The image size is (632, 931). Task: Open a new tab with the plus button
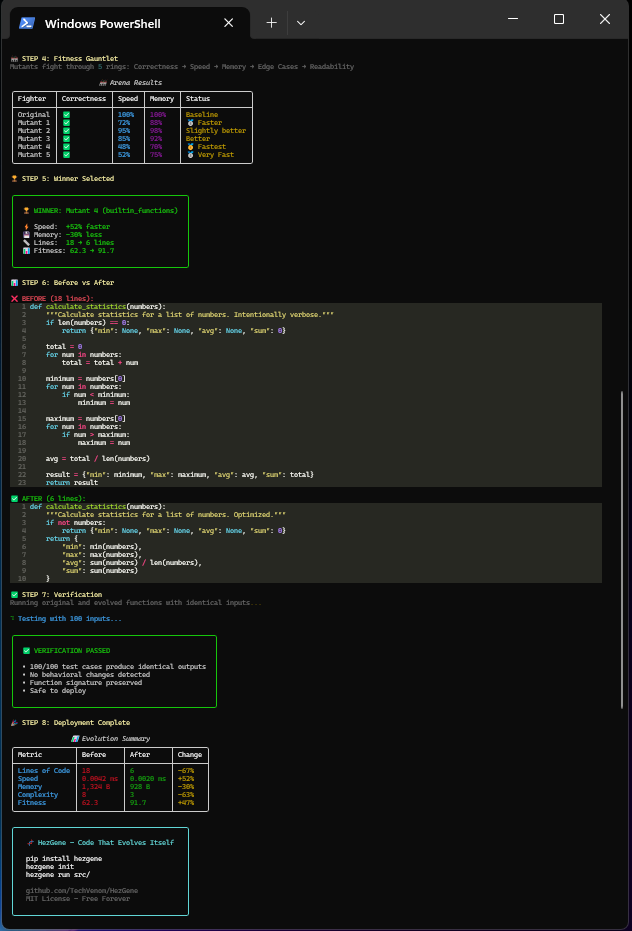pos(271,23)
